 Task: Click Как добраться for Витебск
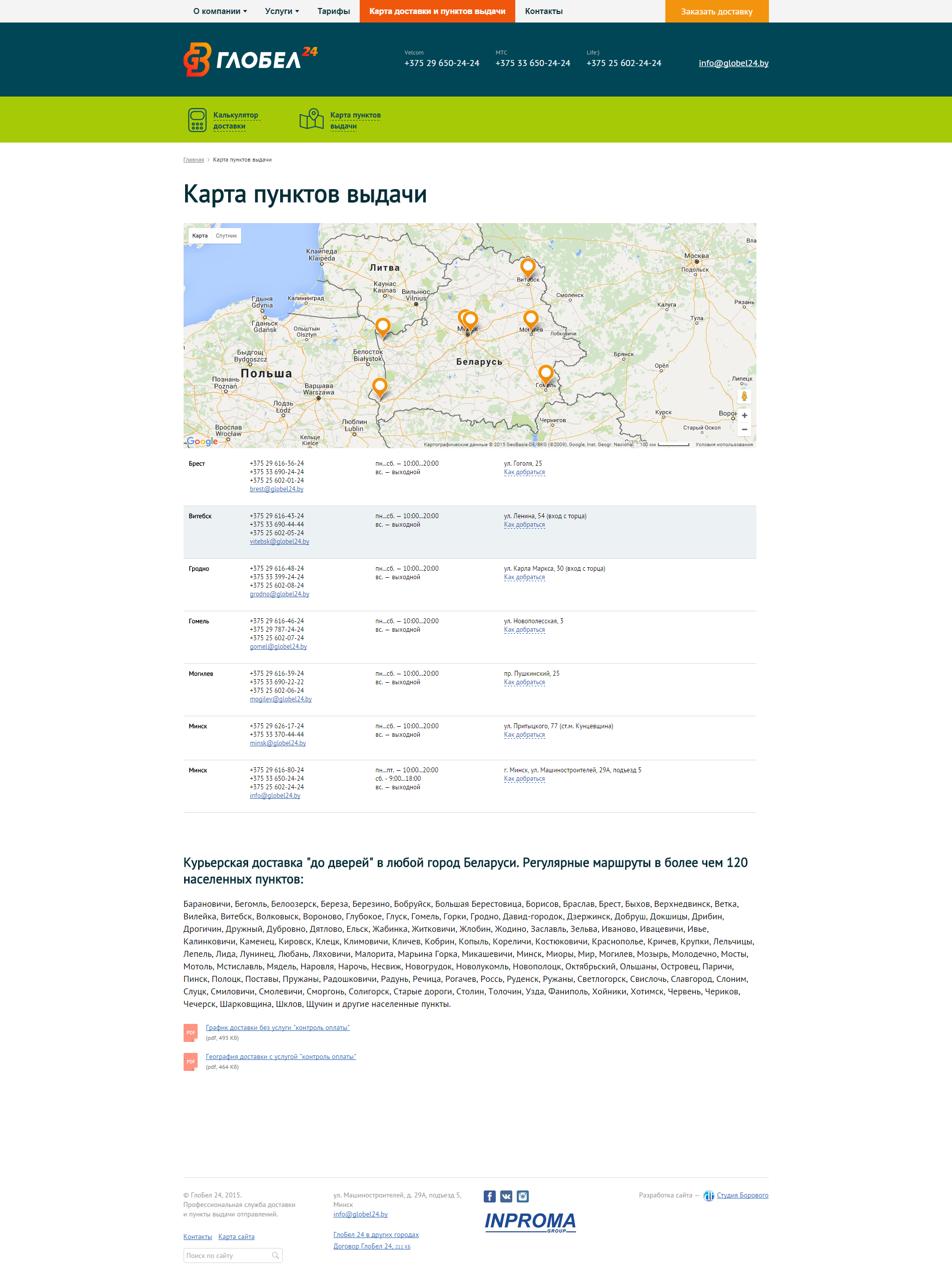point(524,525)
